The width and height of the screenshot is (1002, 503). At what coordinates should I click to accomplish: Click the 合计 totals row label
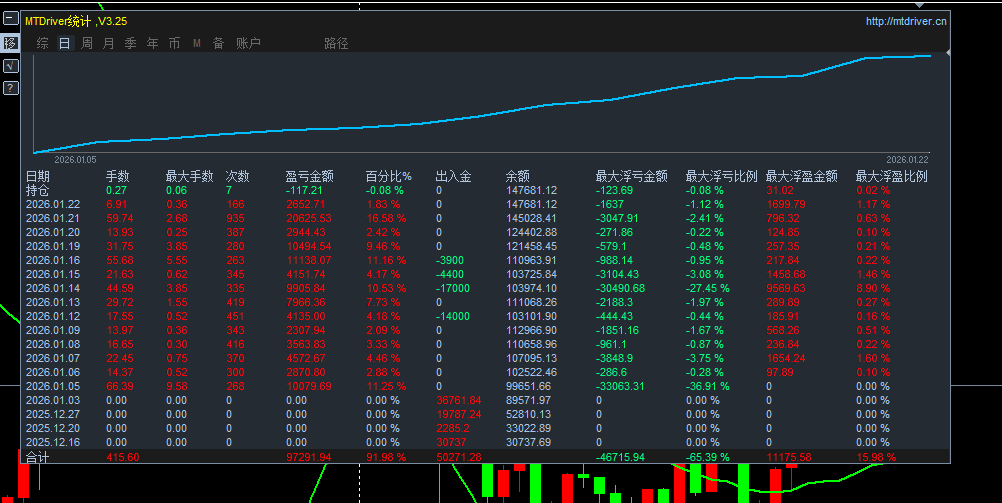click(37, 458)
